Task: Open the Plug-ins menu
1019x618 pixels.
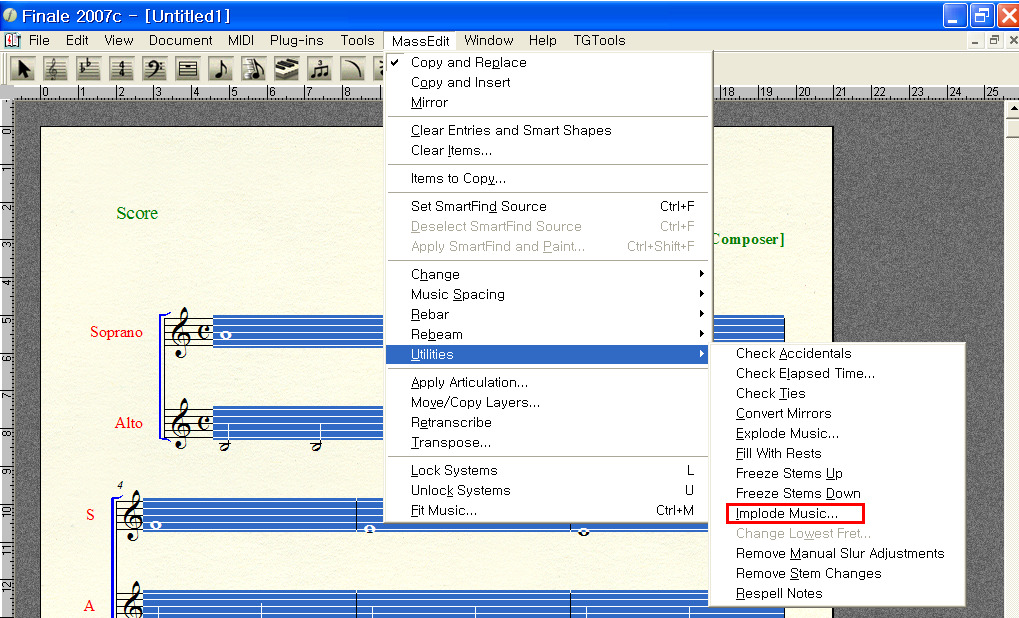Action: (x=296, y=40)
